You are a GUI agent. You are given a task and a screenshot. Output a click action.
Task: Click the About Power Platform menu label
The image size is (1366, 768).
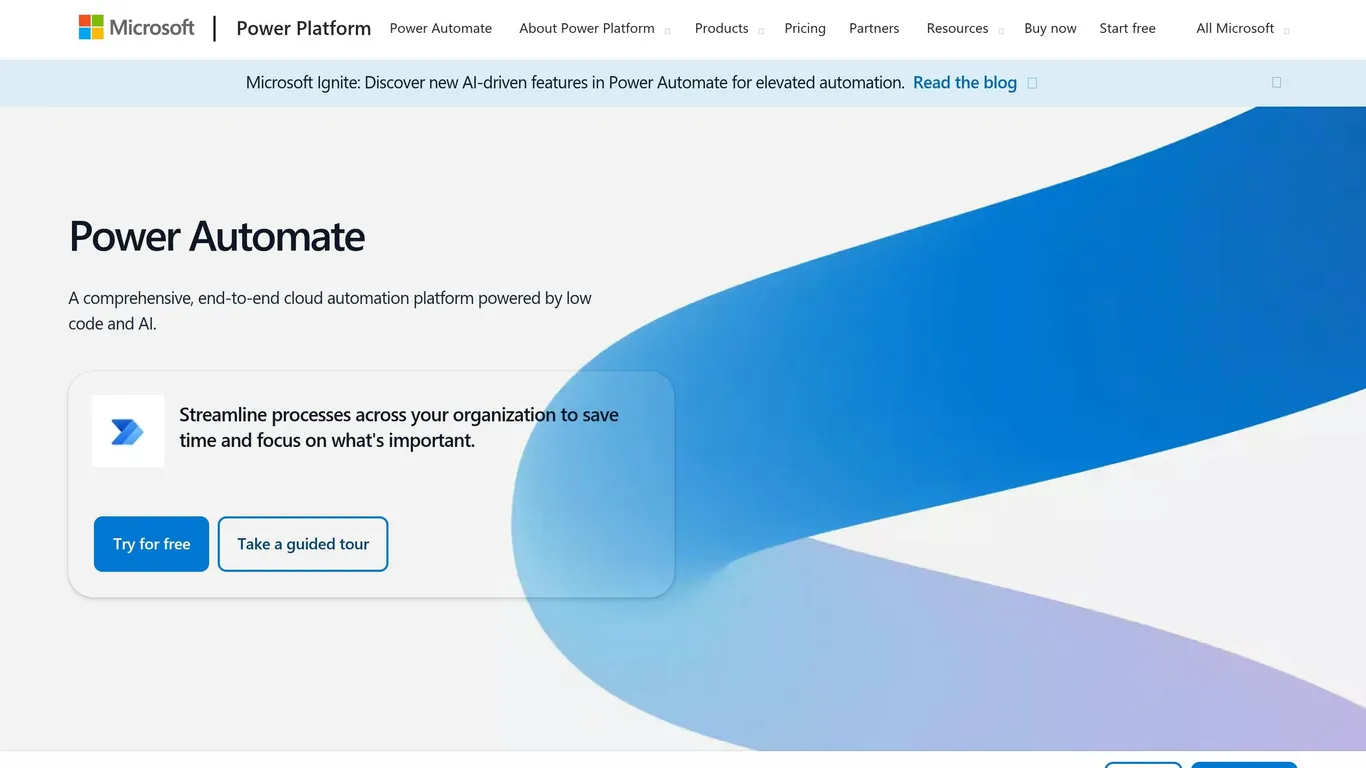tap(587, 28)
